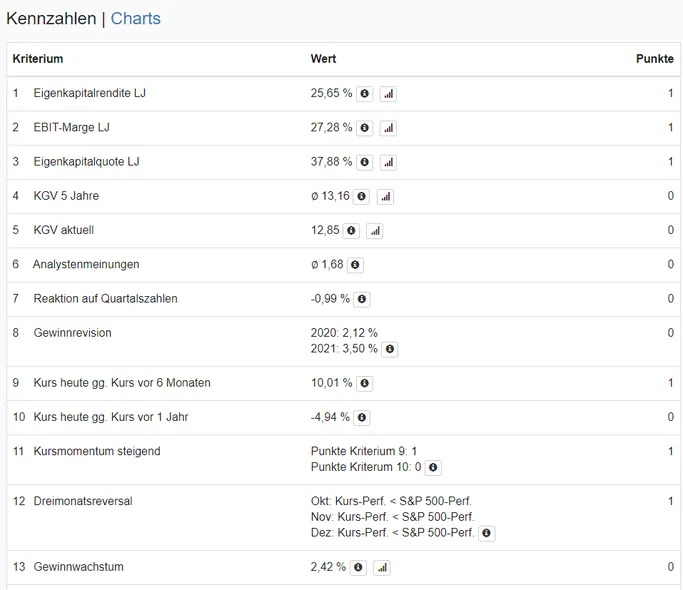
Task: Open info icon for Analystenmeinungen
Action: [355, 265]
